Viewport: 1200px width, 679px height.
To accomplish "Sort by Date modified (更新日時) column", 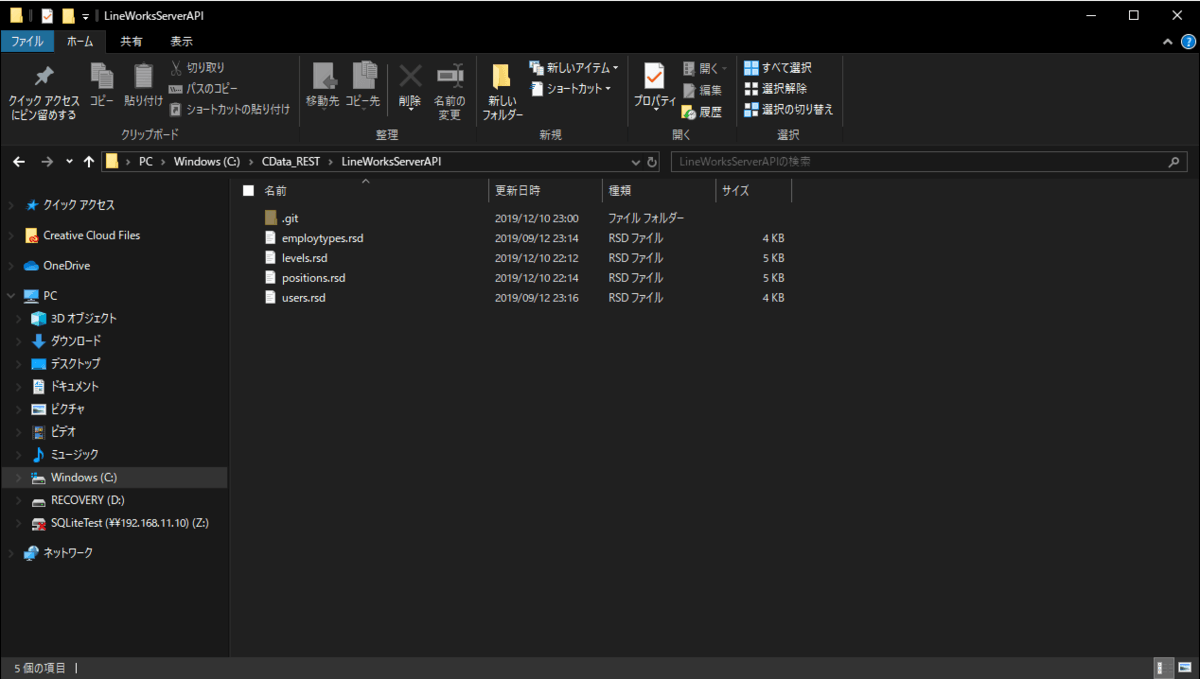I will coord(518,190).
